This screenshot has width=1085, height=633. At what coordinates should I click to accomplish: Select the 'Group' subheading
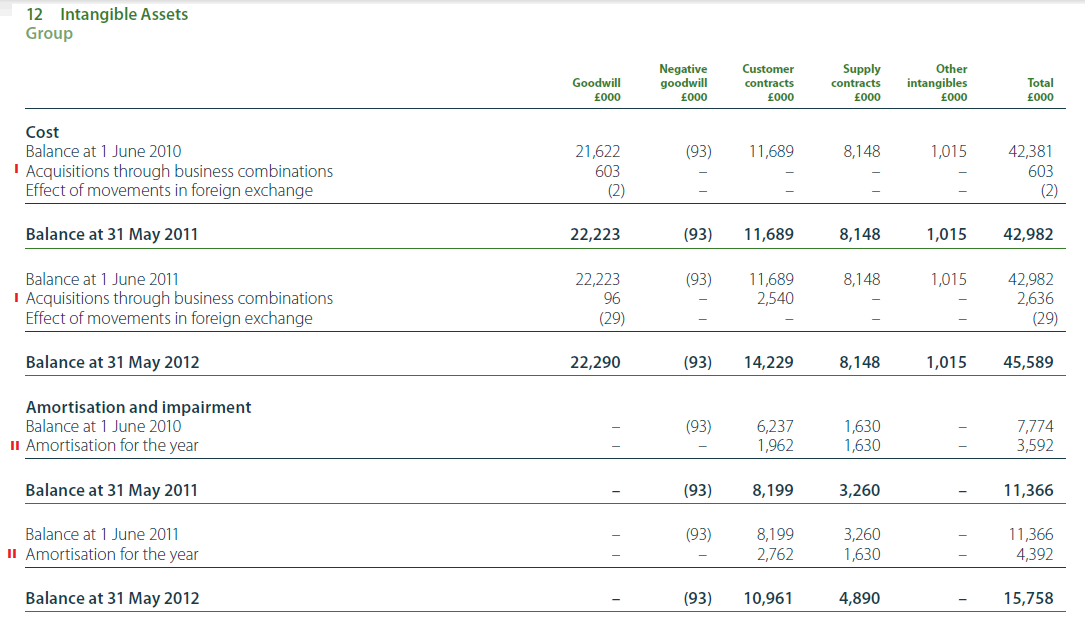[x=49, y=33]
